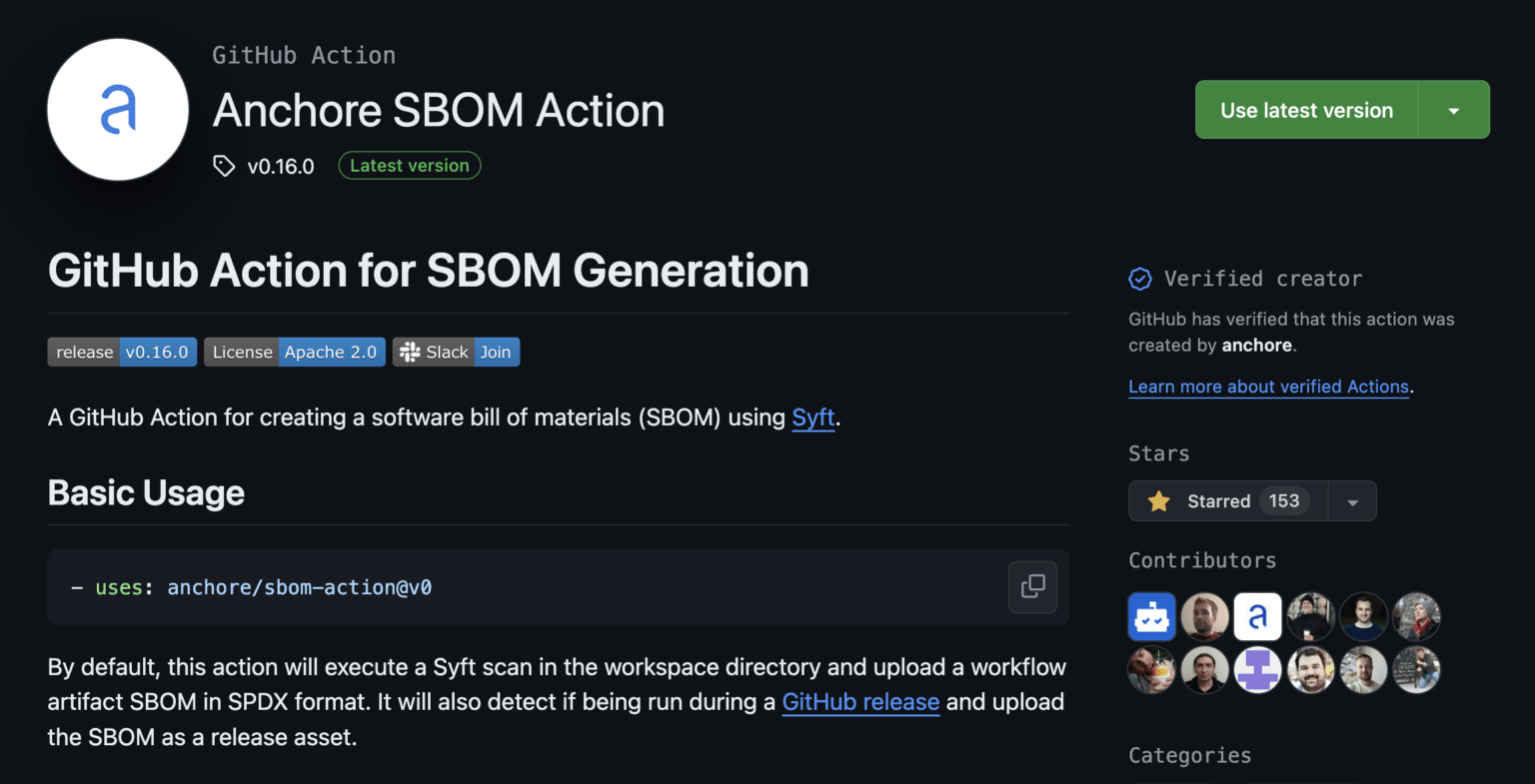Join the Slack workspace
1535x784 pixels.
point(496,352)
